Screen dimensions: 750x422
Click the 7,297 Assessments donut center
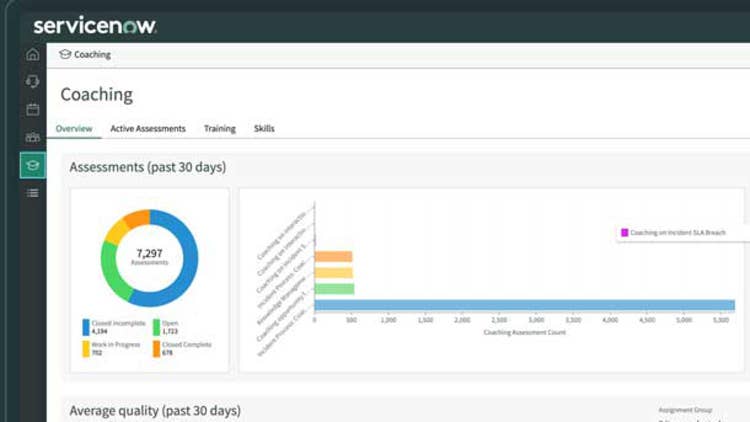[x=150, y=257]
